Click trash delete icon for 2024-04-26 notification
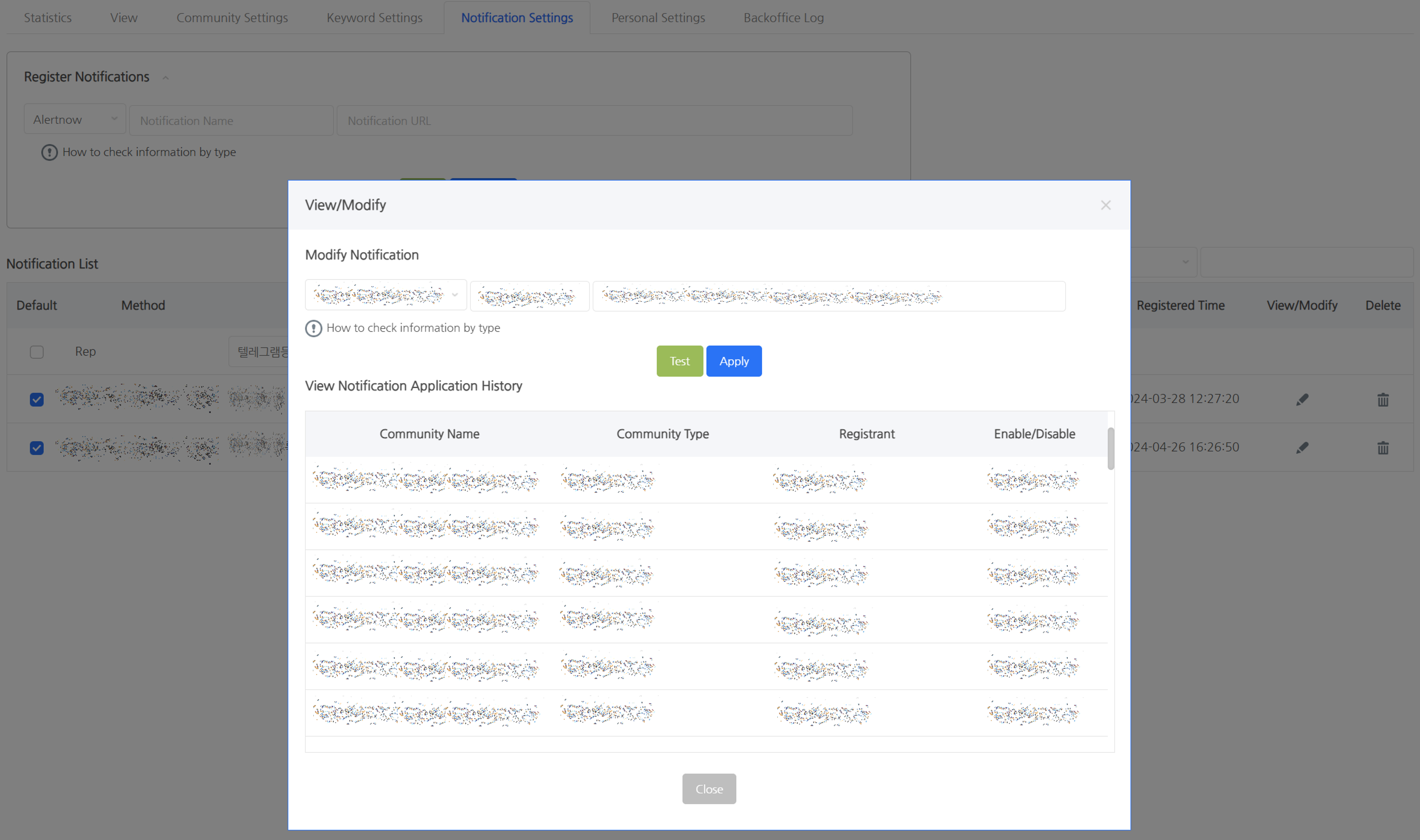Screen dimensions: 1420x840 [x=1383, y=448]
